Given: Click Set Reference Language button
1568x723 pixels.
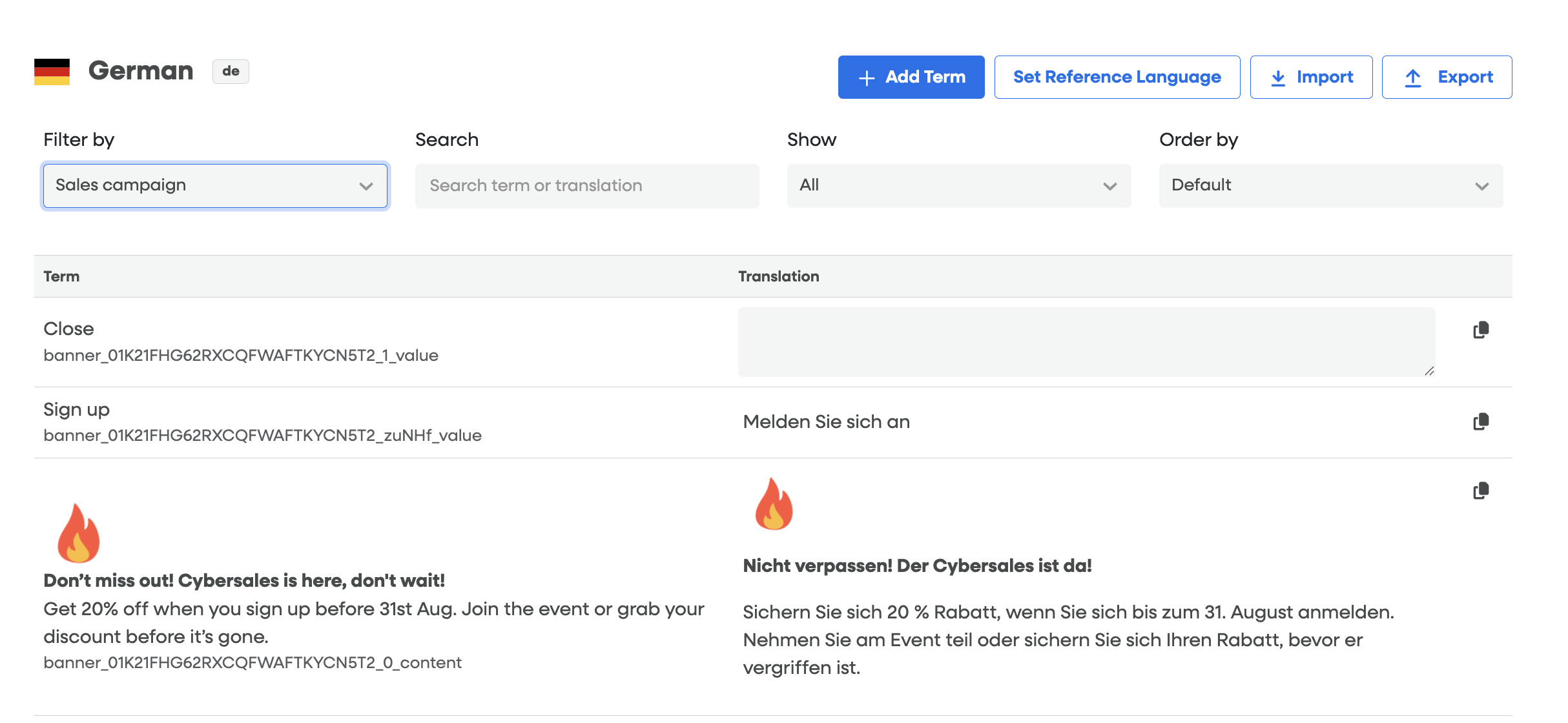Looking at the screenshot, I should [1117, 77].
